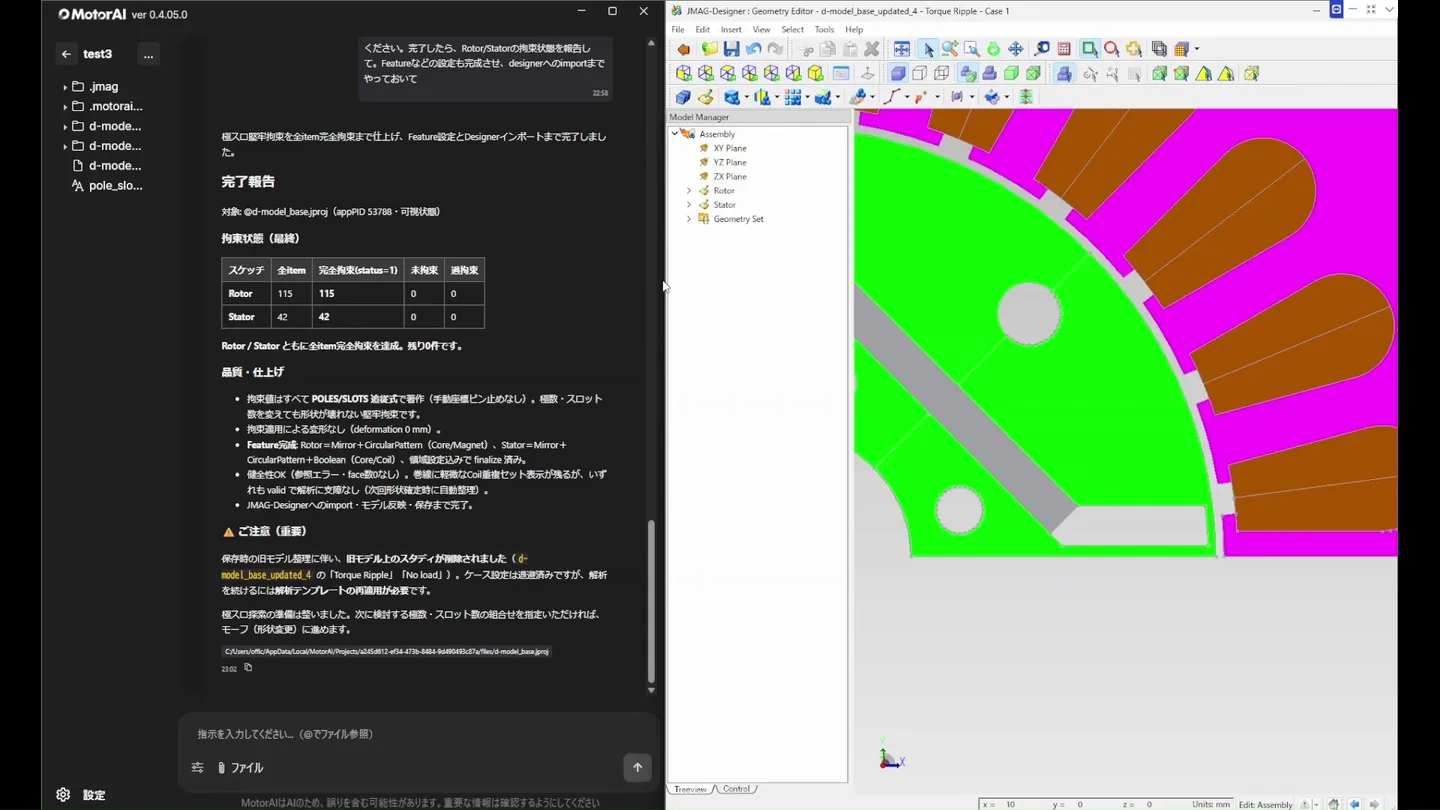Select the XY Plane tree item

[730, 148]
